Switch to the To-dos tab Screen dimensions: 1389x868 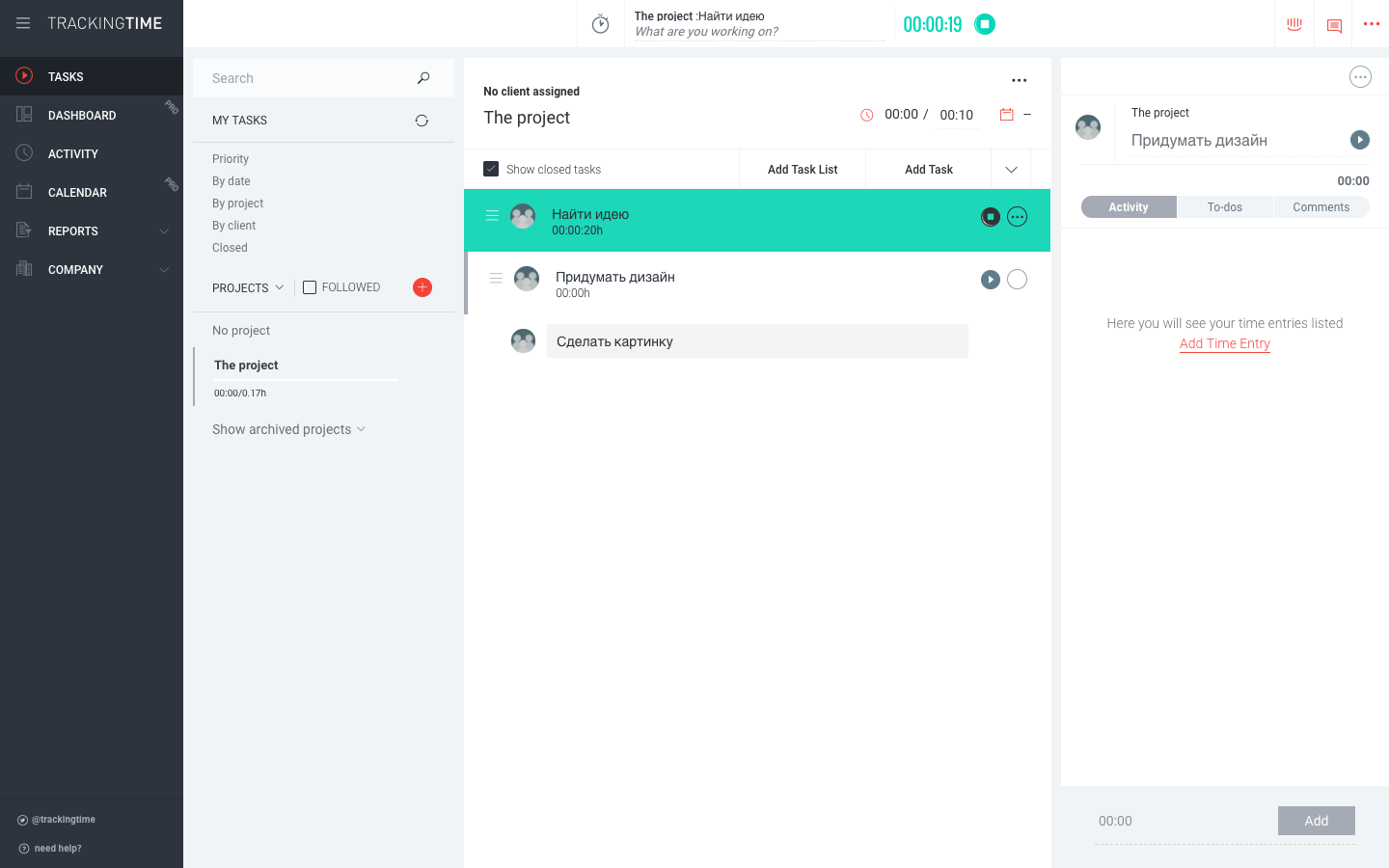tap(1225, 207)
